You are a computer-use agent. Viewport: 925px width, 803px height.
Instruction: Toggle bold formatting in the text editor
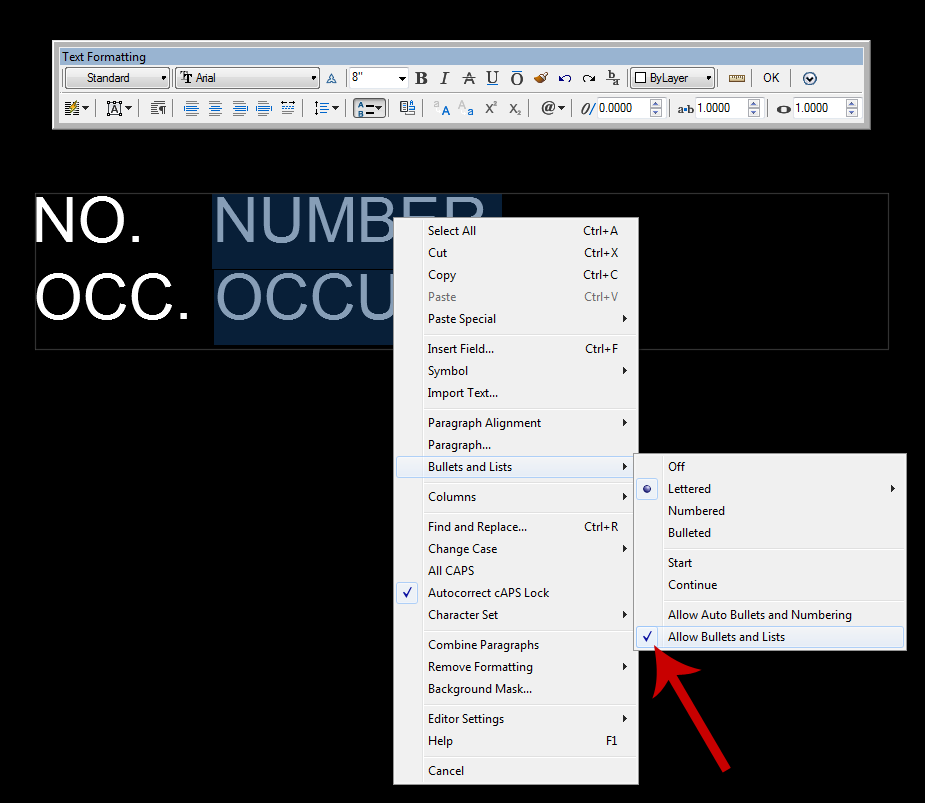click(421, 78)
